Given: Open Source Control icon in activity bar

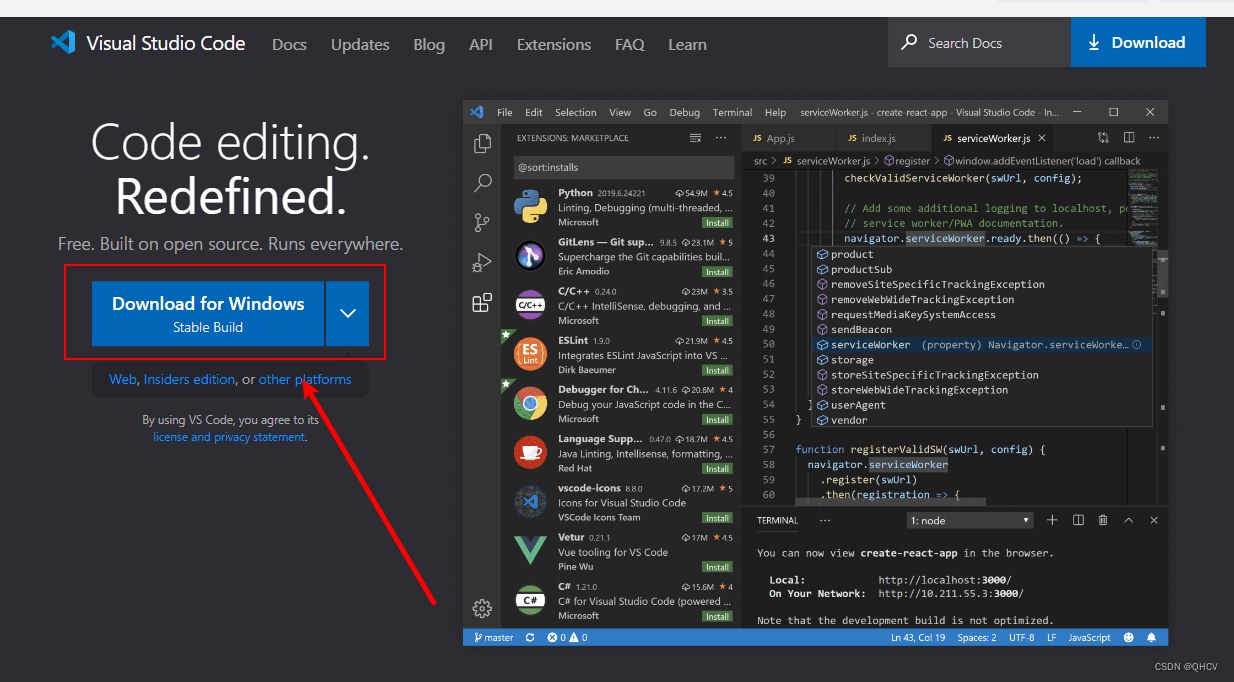Looking at the screenshot, I should [483, 222].
